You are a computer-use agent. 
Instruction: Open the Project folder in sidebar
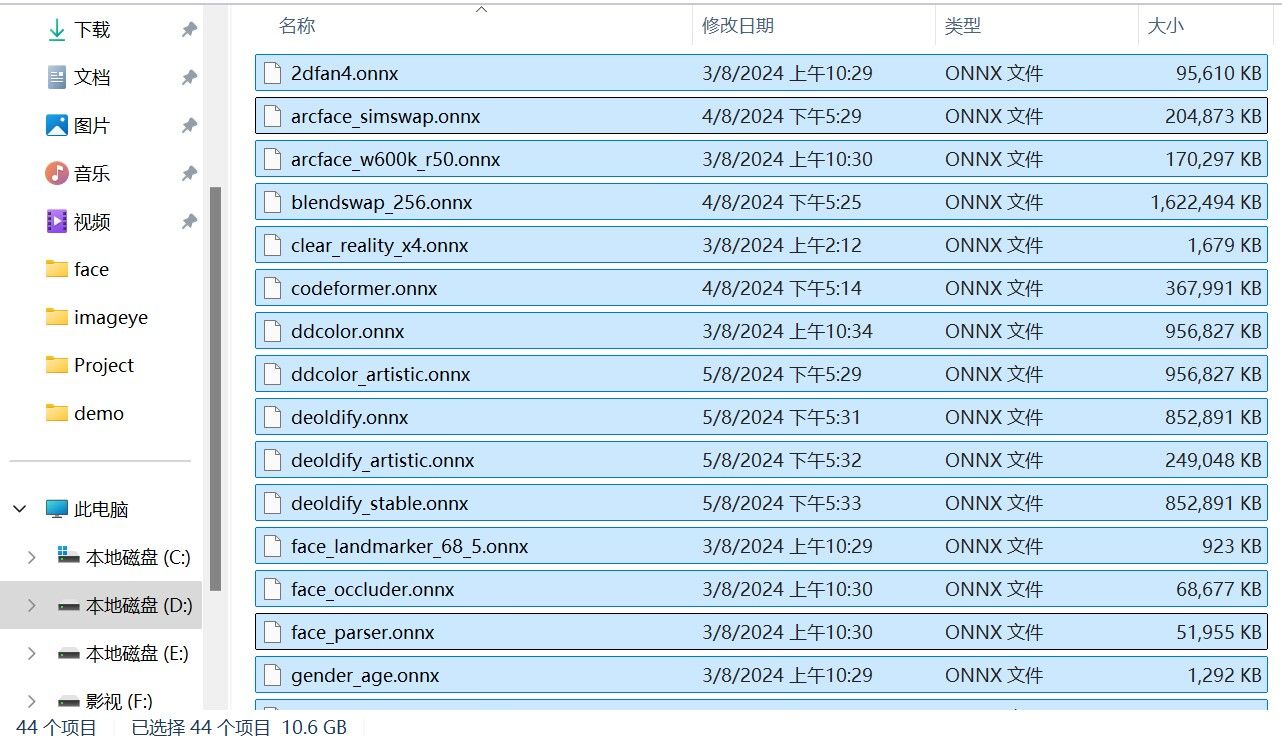103,365
